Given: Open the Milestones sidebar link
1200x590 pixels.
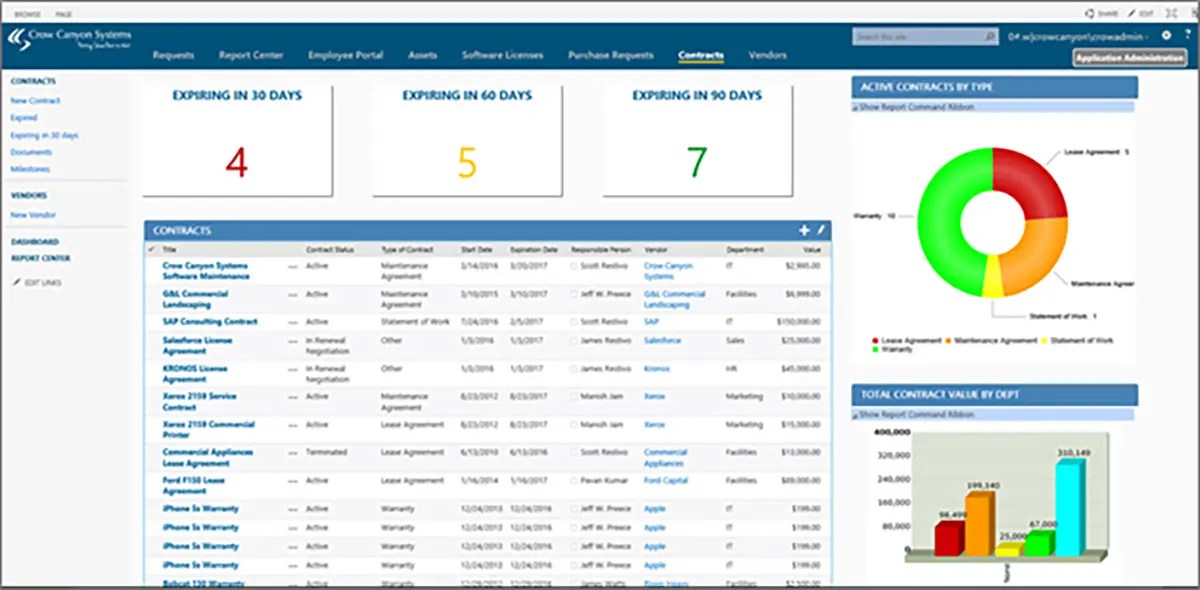Looking at the screenshot, I should point(30,169).
